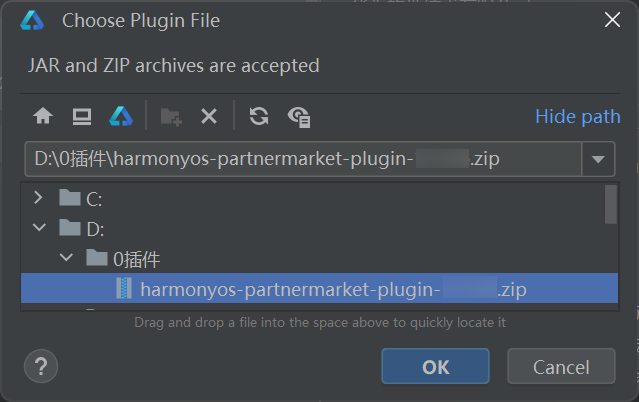Open help with the question mark button

[40, 366]
